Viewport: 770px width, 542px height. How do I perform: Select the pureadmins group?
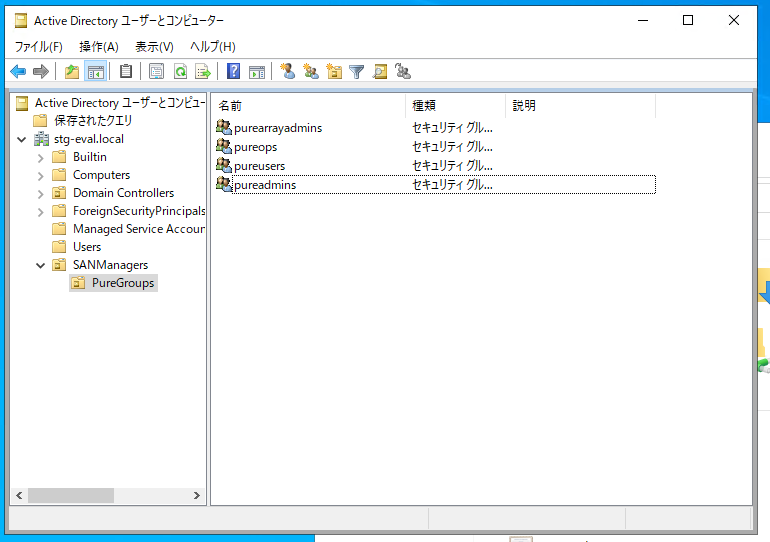(x=265, y=185)
